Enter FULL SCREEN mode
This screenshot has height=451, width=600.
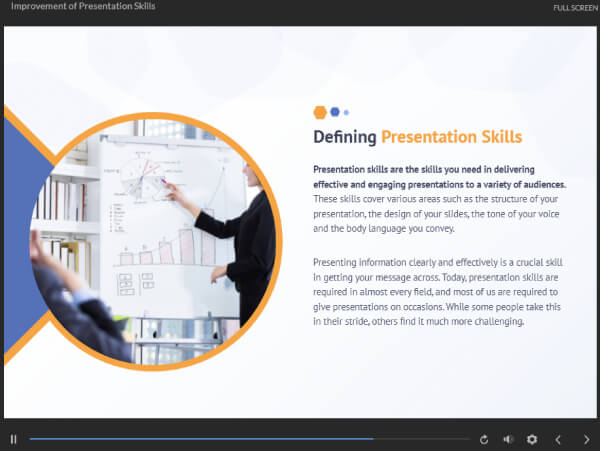576,8
